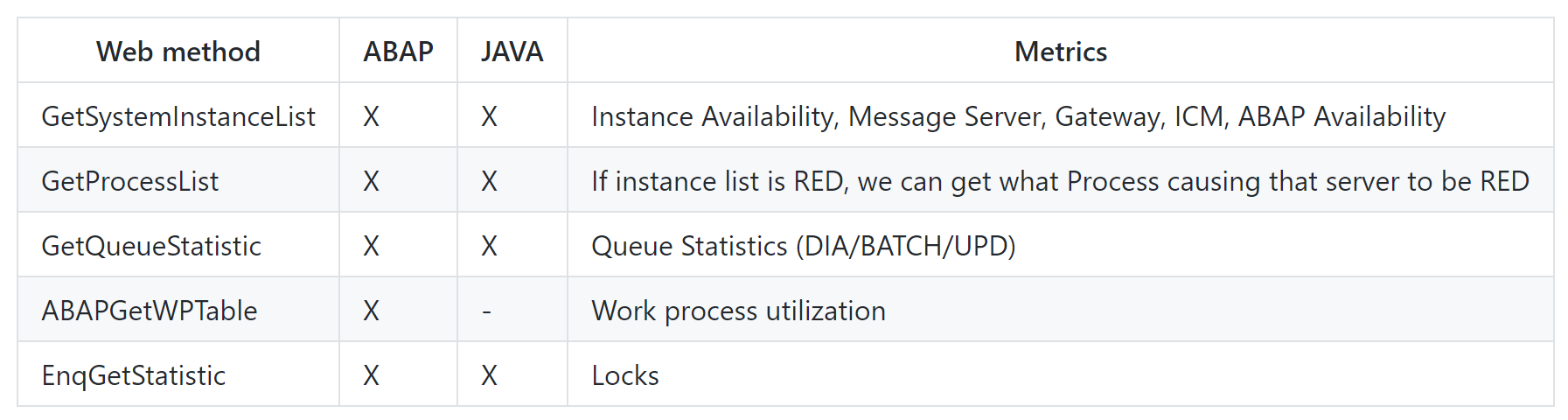Click the Locks metrics cell
This screenshot has width=1568, height=420.
(1061, 374)
